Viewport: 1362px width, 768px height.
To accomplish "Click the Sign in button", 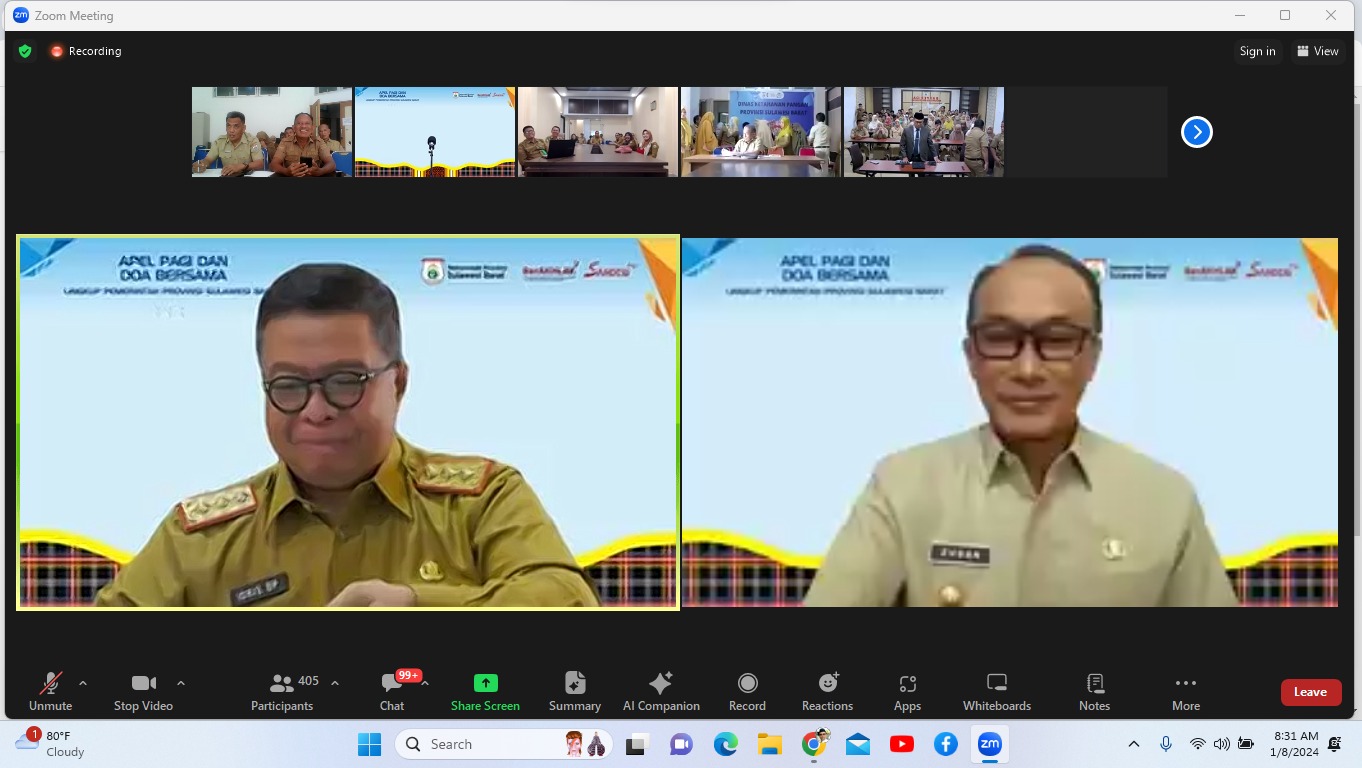I will click(x=1257, y=51).
